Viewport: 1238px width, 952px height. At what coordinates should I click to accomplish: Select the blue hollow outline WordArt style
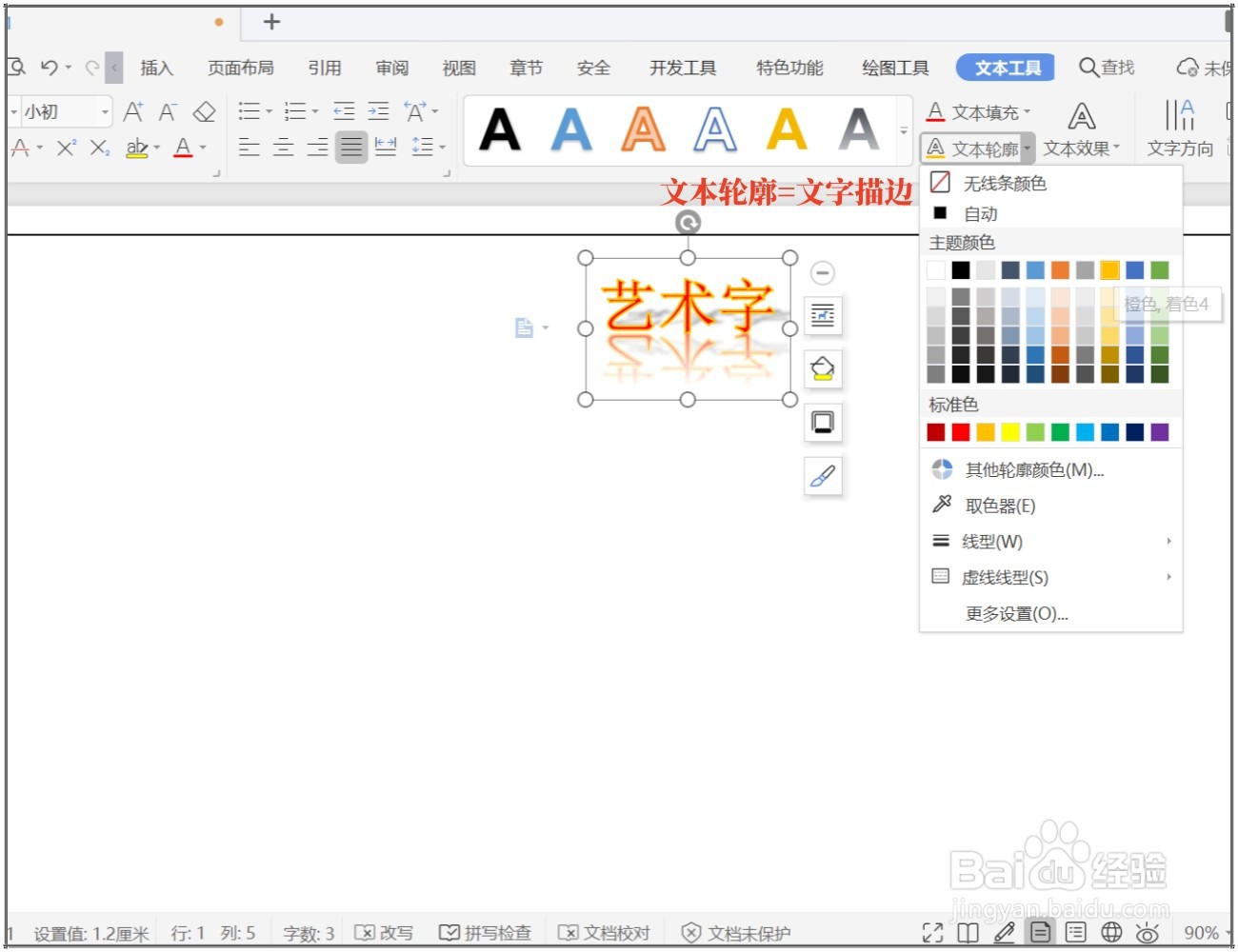715,130
